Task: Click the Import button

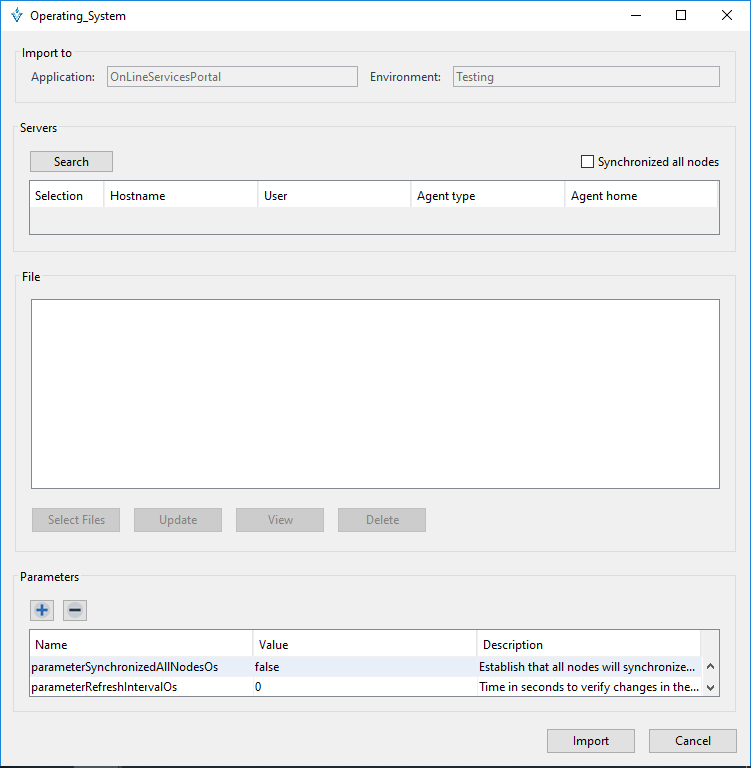Action: (590, 741)
